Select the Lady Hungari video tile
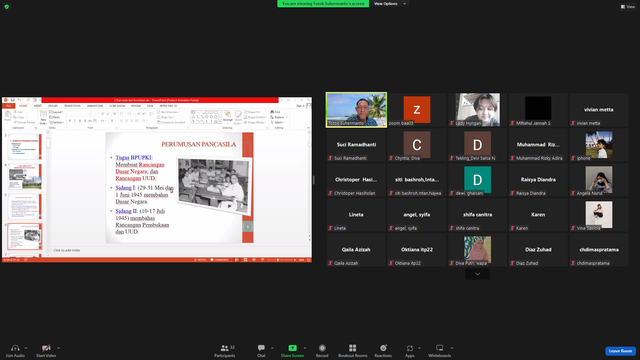Image resolution: width=640 pixels, height=360 pixels. tap(478, 110)
